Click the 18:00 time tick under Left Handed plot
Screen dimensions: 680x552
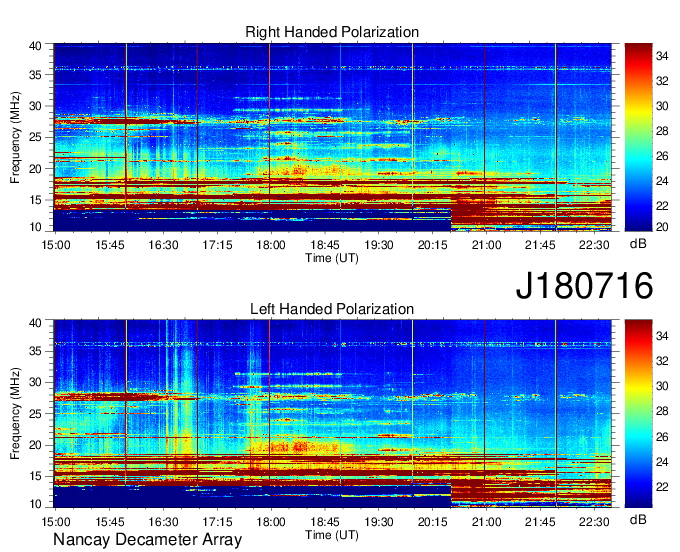271,521
